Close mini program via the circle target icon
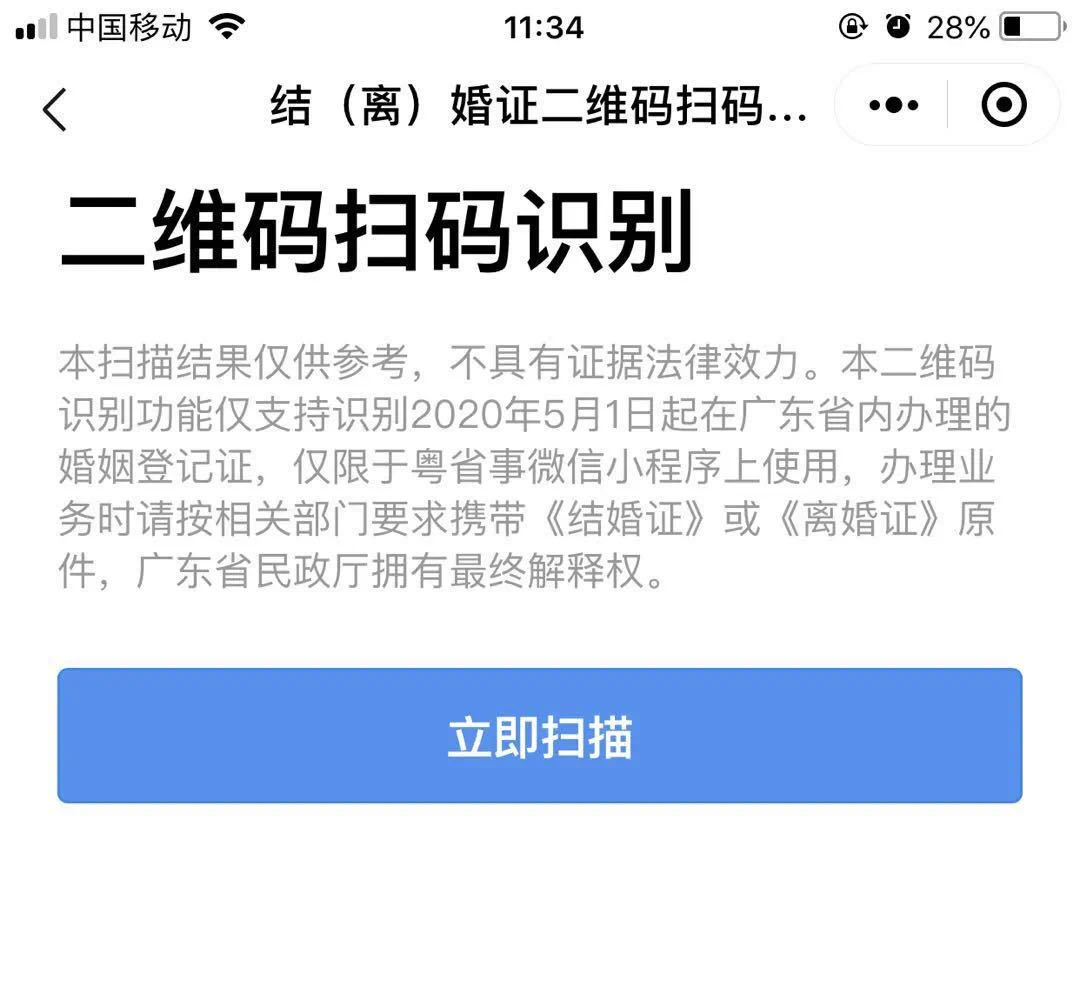The image size is (1080, 988). click(1004, 105)
